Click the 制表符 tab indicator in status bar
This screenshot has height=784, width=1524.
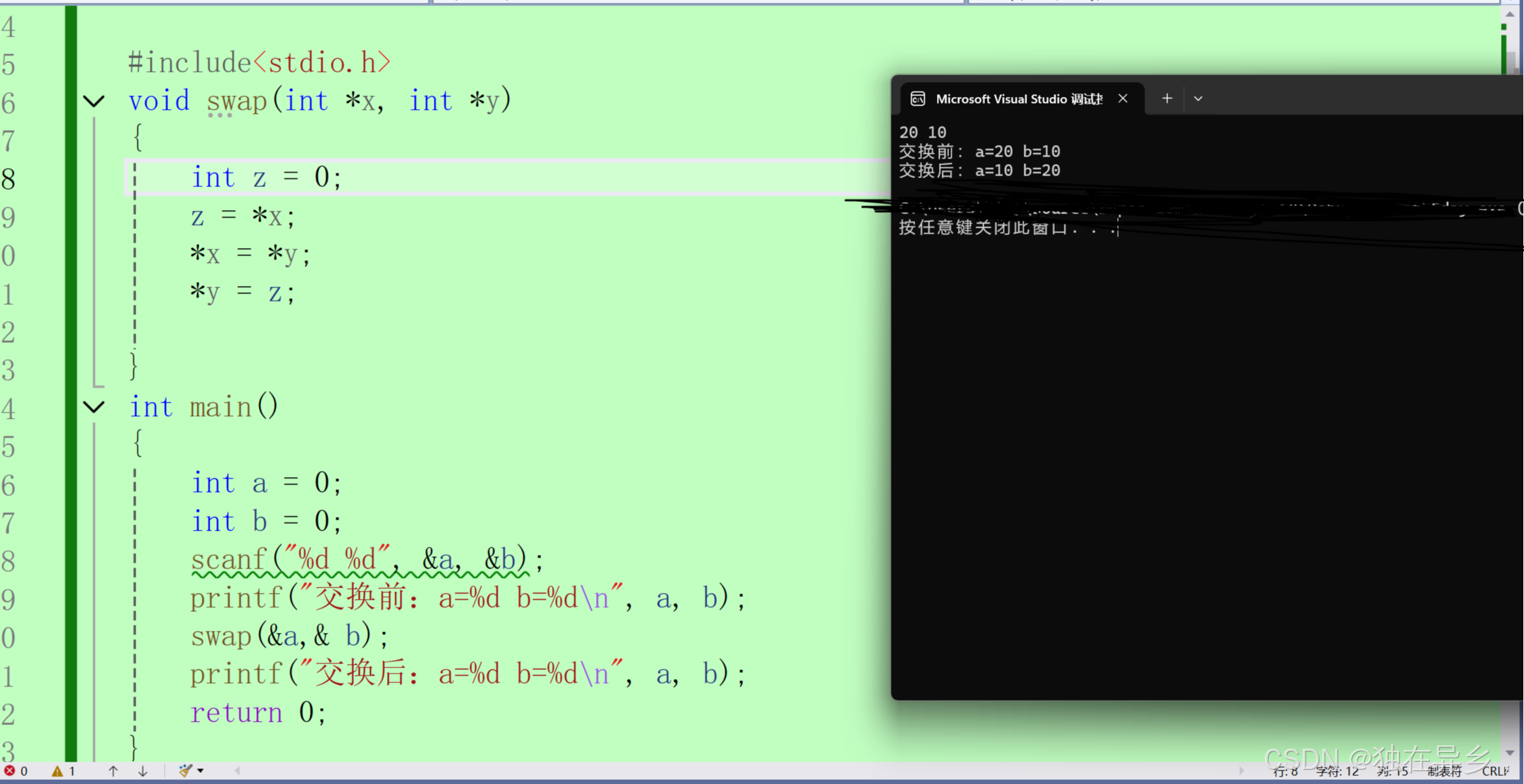click(x=1444, y=771)
